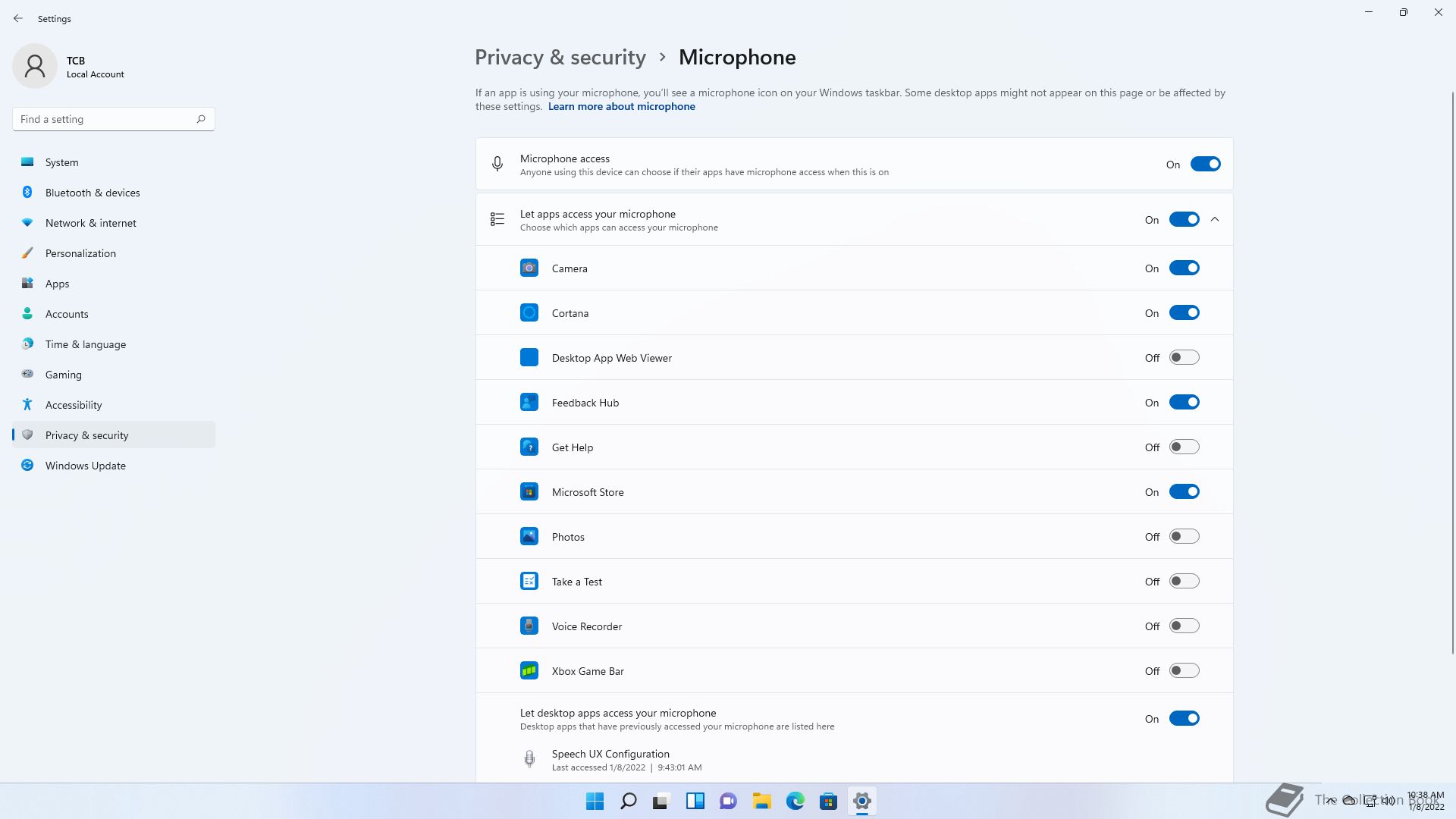Click the search magnifier in Find a setting

coord(201,119)
